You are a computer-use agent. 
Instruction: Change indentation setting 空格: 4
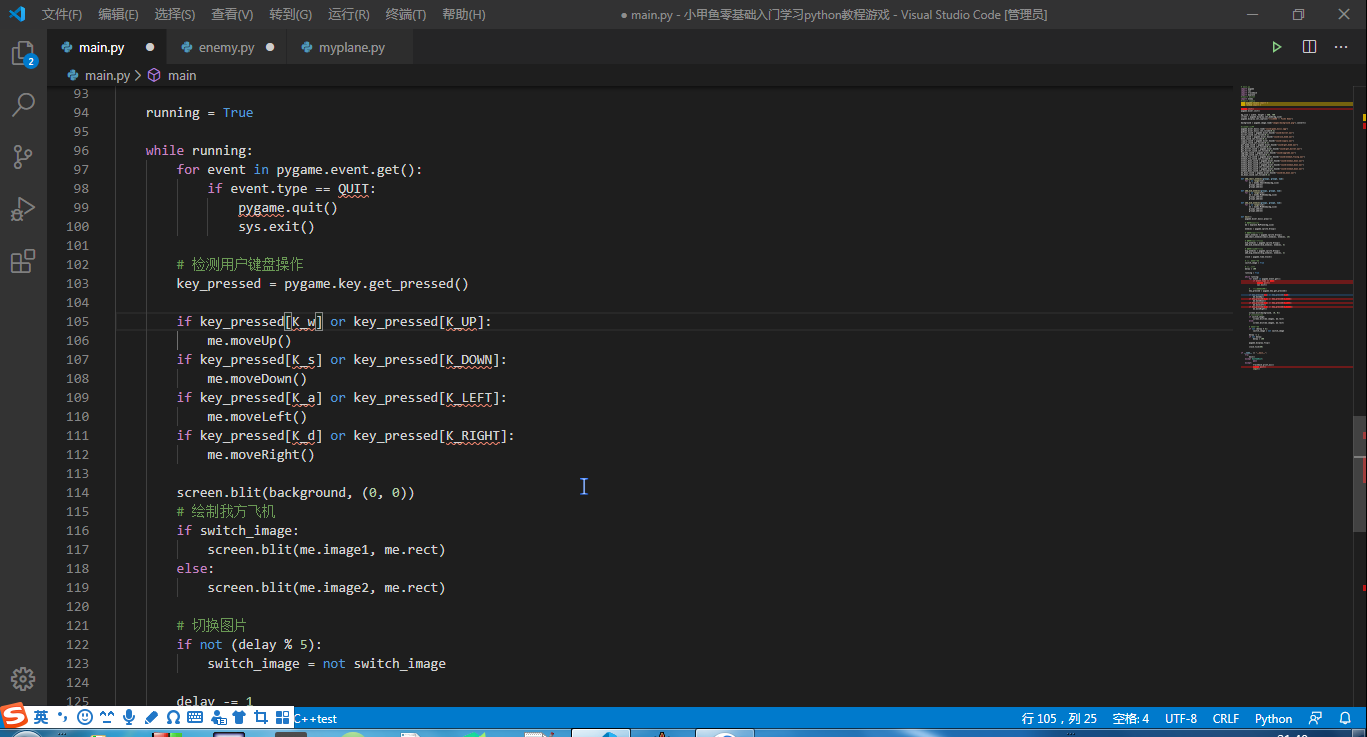pos(1130,718)
